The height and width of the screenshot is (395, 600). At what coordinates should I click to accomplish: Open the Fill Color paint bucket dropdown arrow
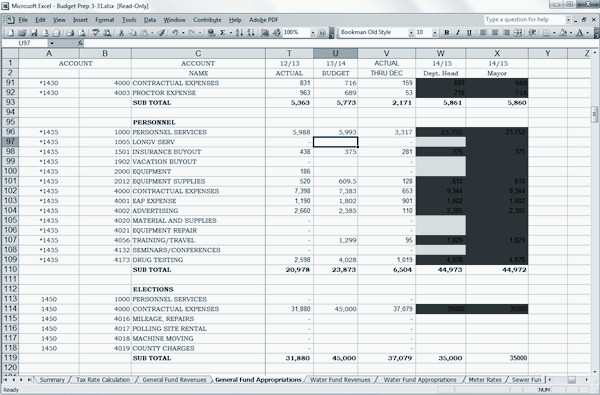coord(571,33)
